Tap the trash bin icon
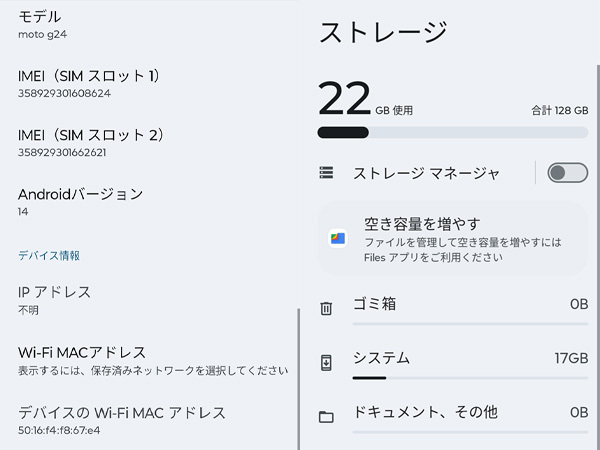600x450 pixels. coord(326,308)
